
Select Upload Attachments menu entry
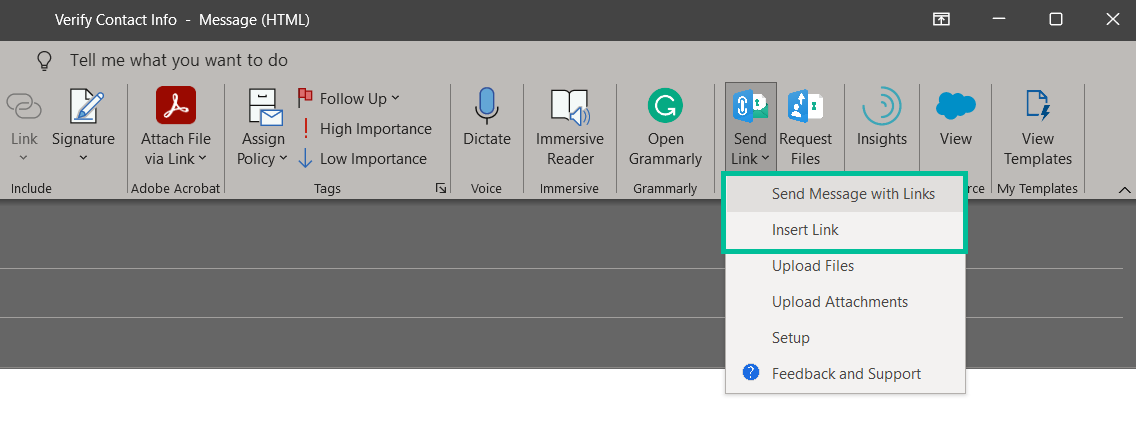click(x=839, y=302)
